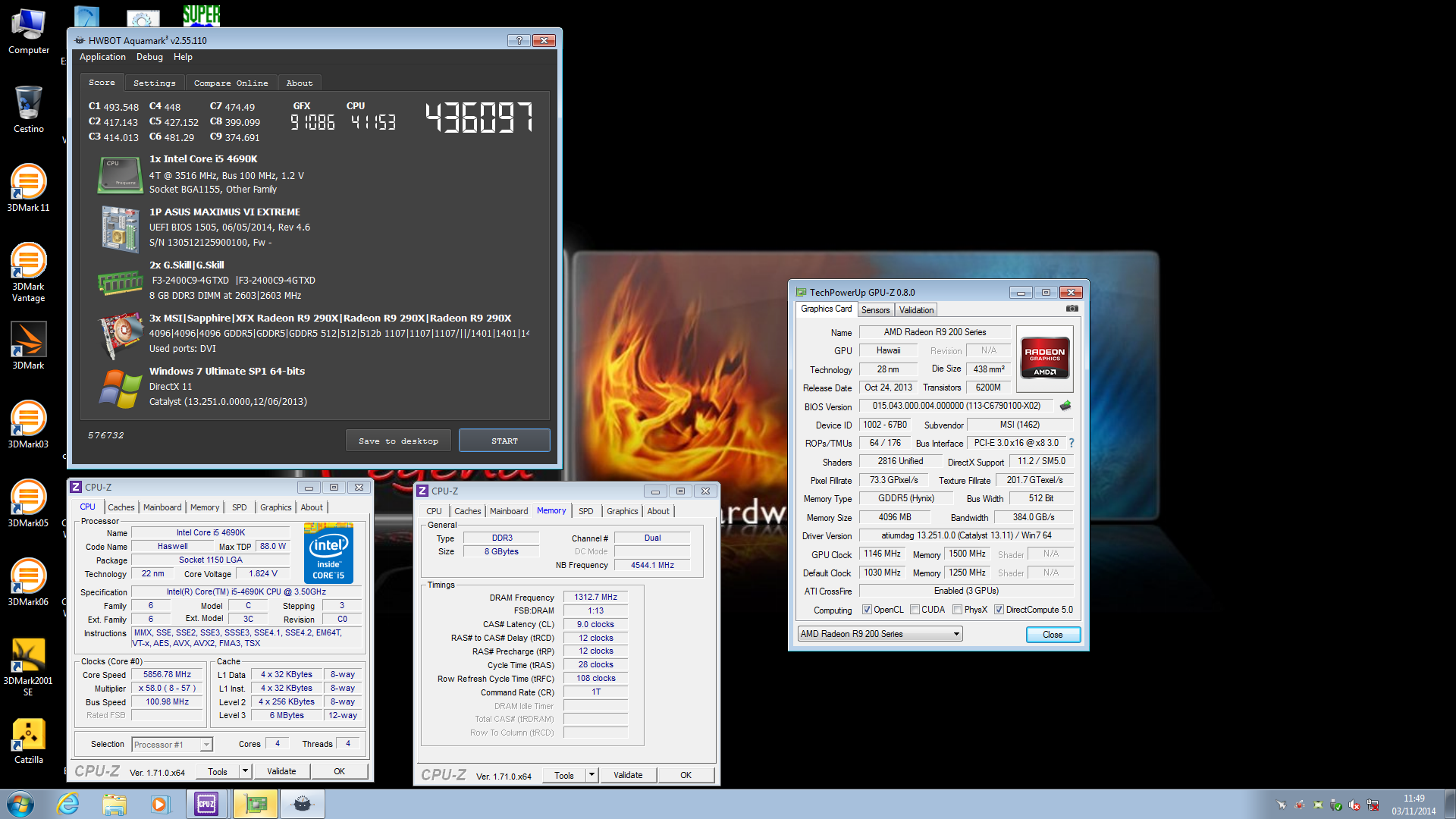This screenshot has width=1456, height=819.
Task: Open the AMD Radeon R9 200 Series GPU selector
Action: [x=880, y=634]
